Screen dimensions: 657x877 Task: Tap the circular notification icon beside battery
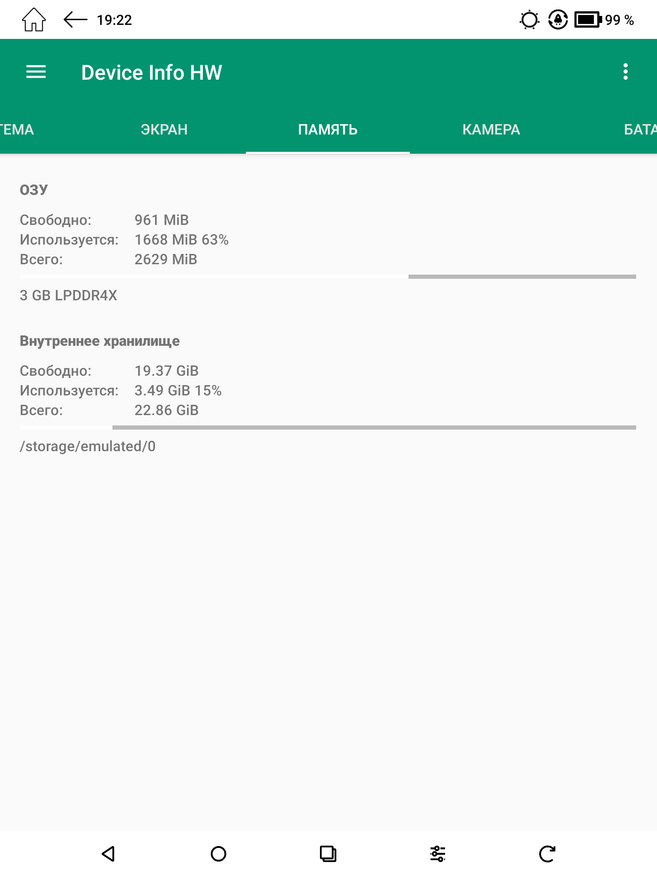pos(557,20)
